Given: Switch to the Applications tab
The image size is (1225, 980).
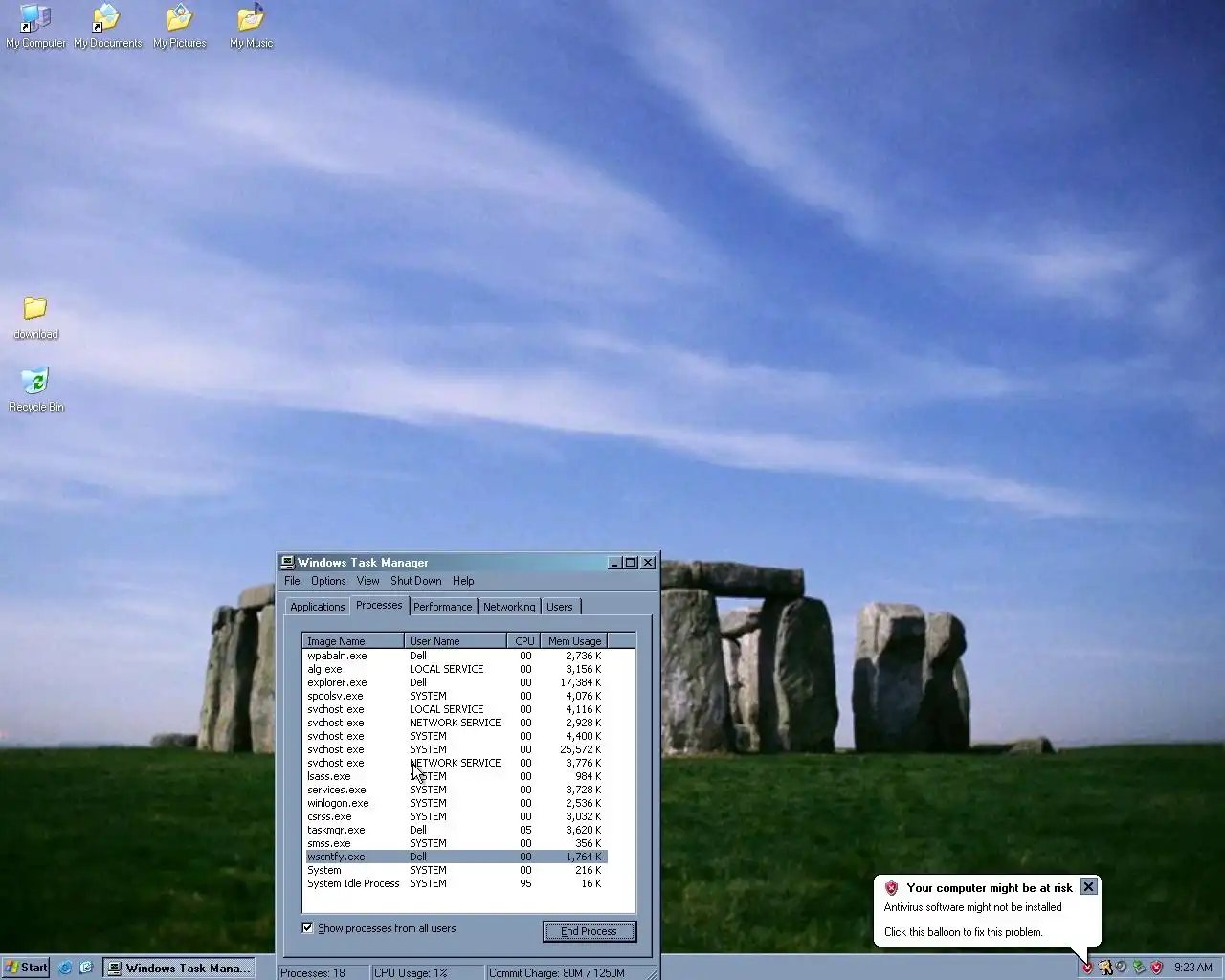Looking at the screenshot, I should [x=317, y=607].
